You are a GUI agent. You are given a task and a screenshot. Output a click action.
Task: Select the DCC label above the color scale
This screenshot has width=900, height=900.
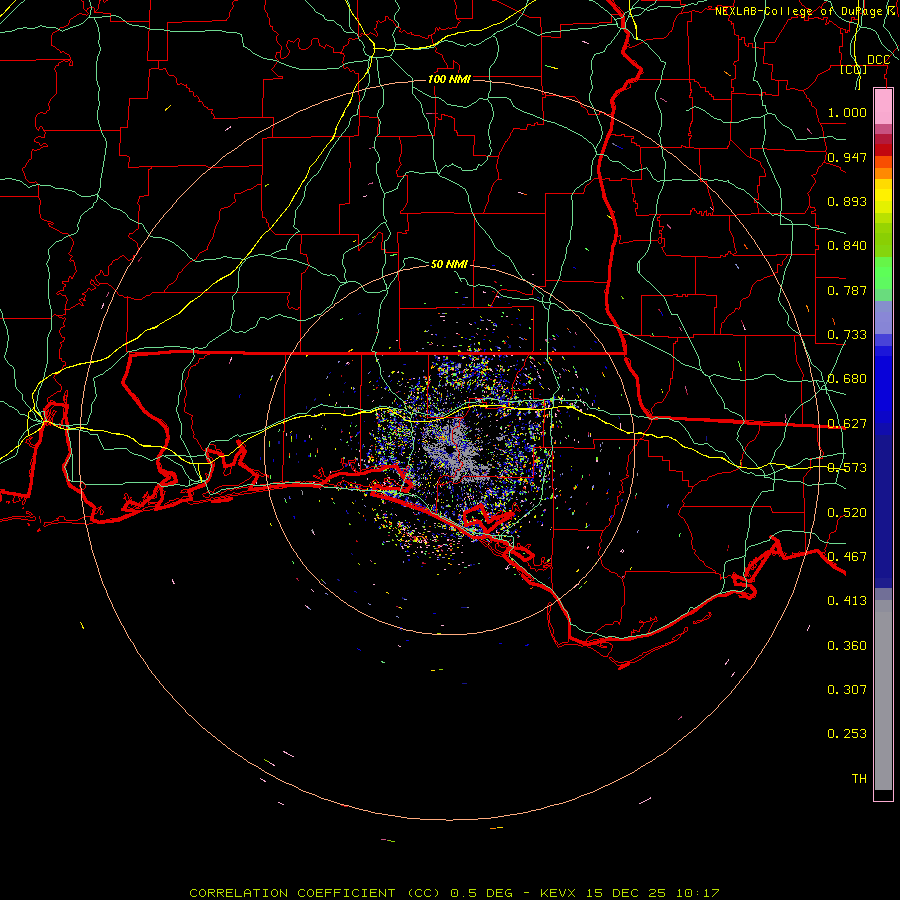point(878,60)
